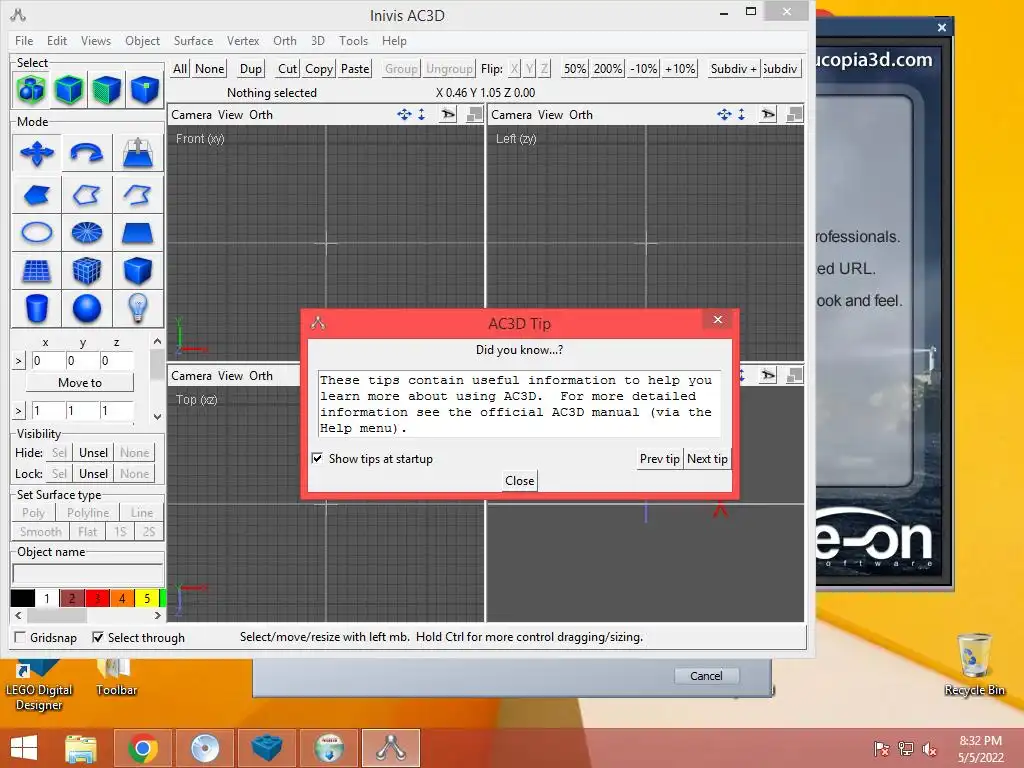Select Object selection mode cube icon
The width and height of the screenshot is (1024, 768).
(69, 89)
